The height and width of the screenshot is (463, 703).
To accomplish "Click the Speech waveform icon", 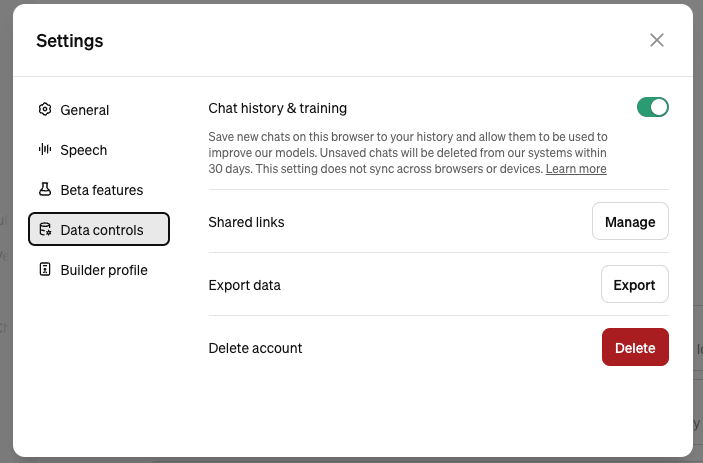I will [x=45, y=149].
